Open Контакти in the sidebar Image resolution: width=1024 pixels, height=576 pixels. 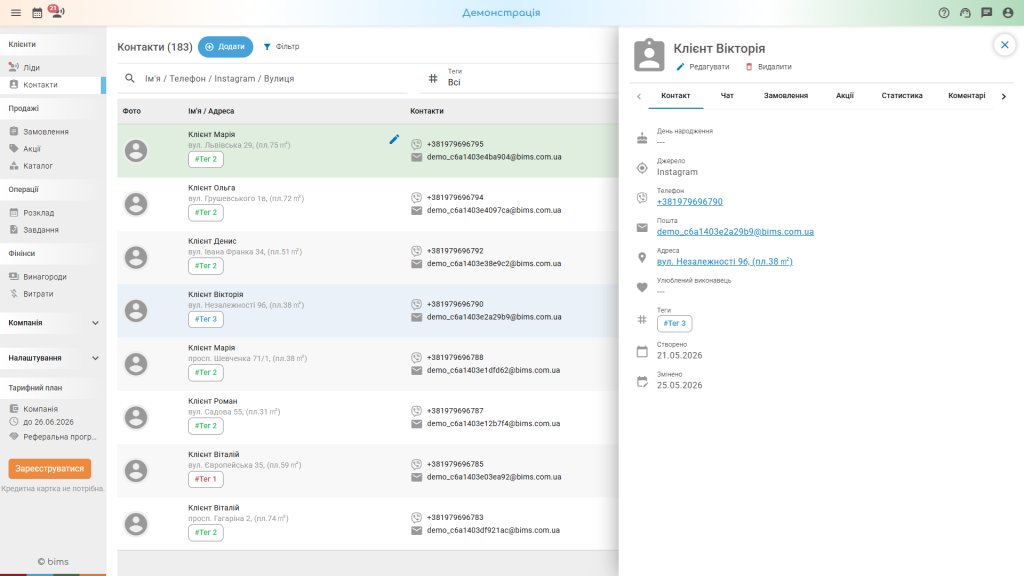(53, 85)
